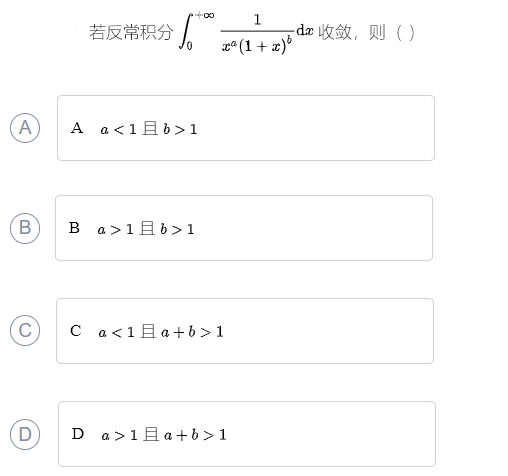508x476 pixels.
Task: Click the +∞ upper limit of the integral
Action: [x=205, y=15]
